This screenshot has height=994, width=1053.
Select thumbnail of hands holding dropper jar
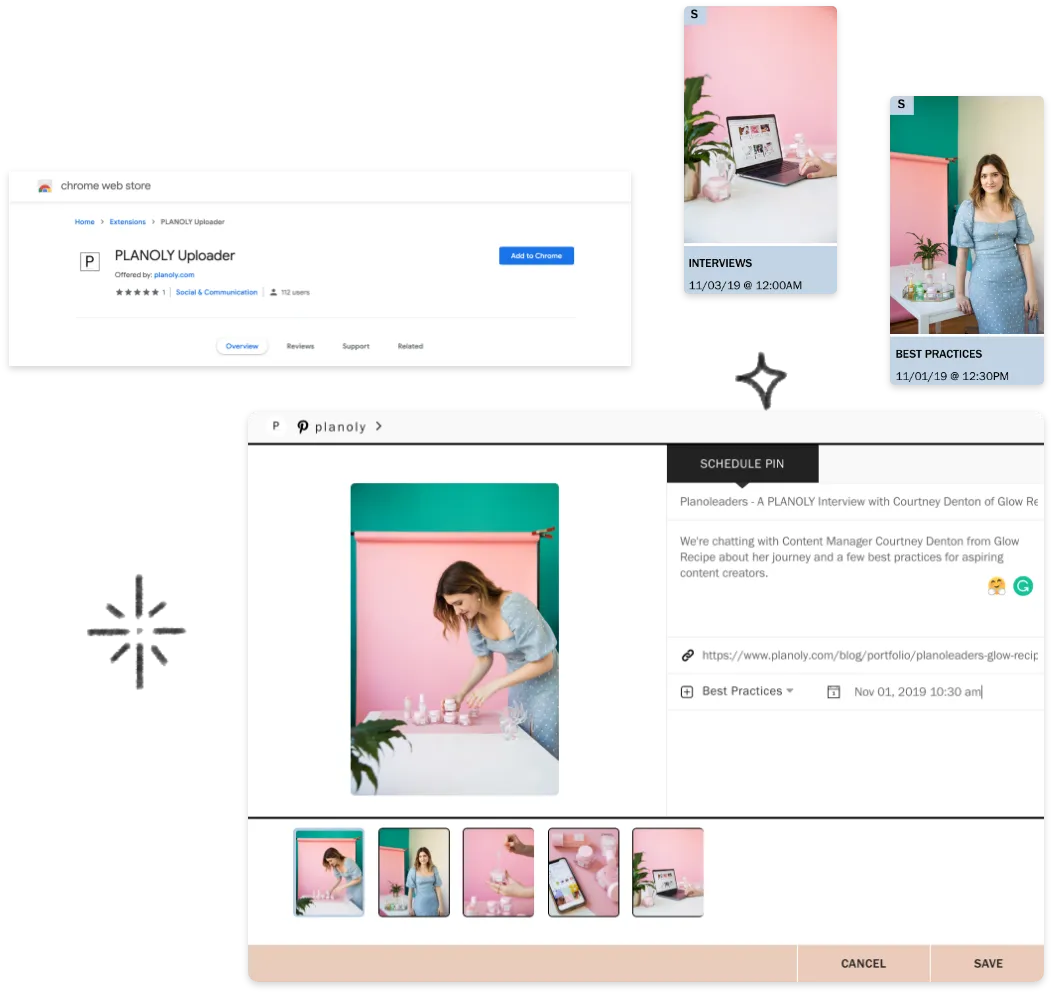tap(498, 872)
